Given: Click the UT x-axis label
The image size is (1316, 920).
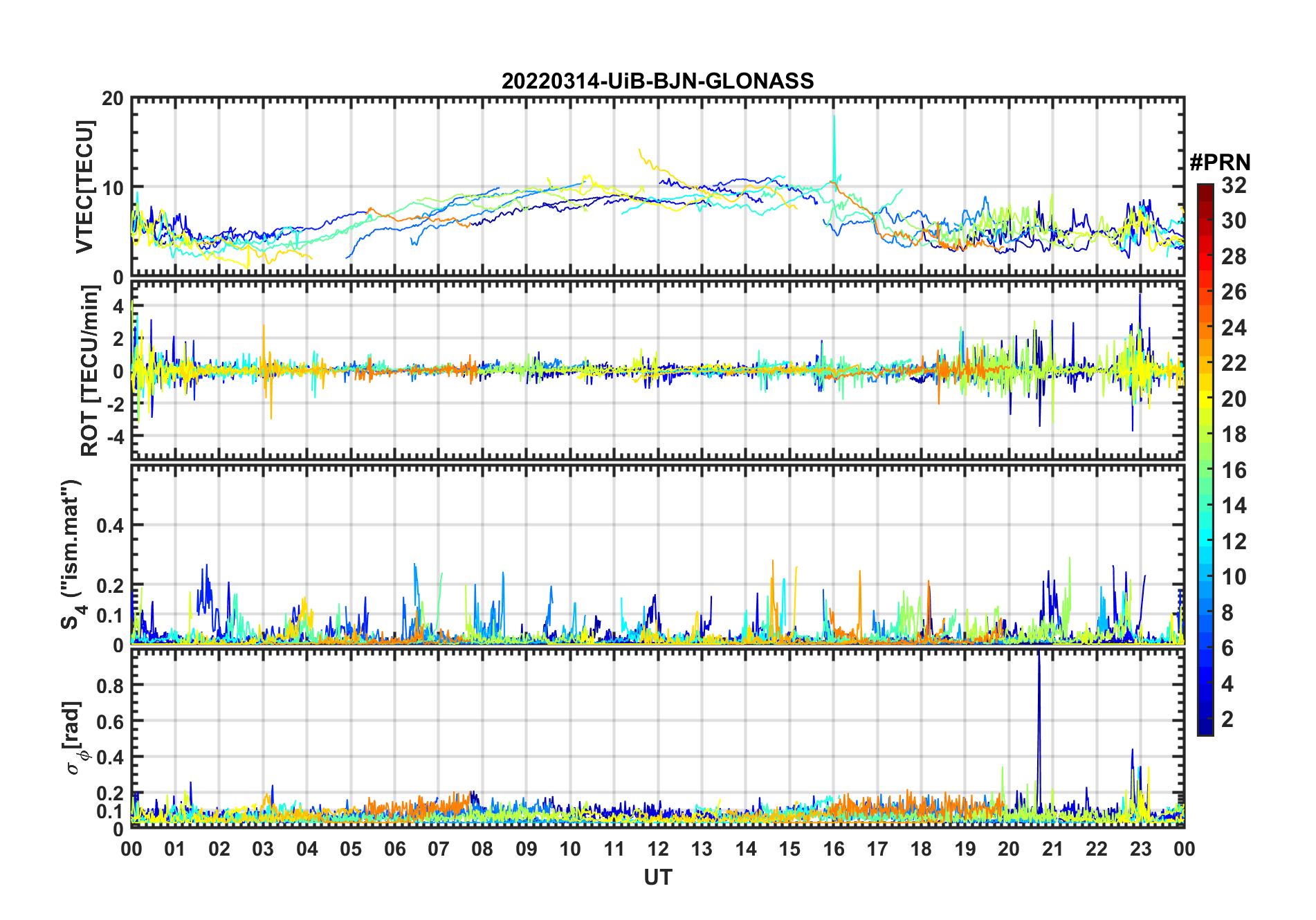Looking at the screenshot, I should click(x=657, y=877).
